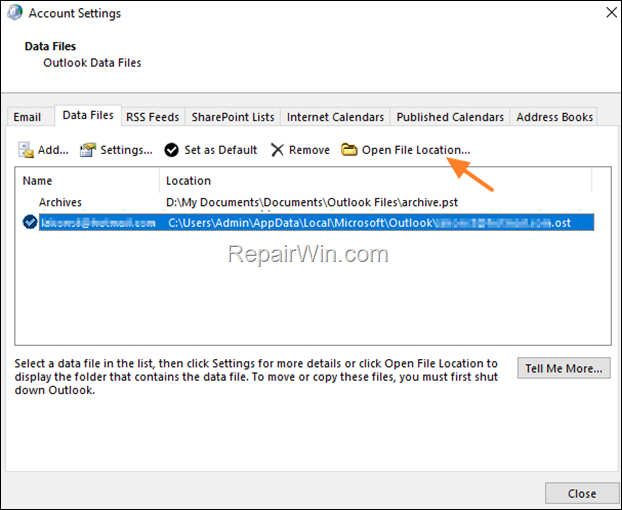Click the blurred hotmail account name in the list

click(98, 222)
